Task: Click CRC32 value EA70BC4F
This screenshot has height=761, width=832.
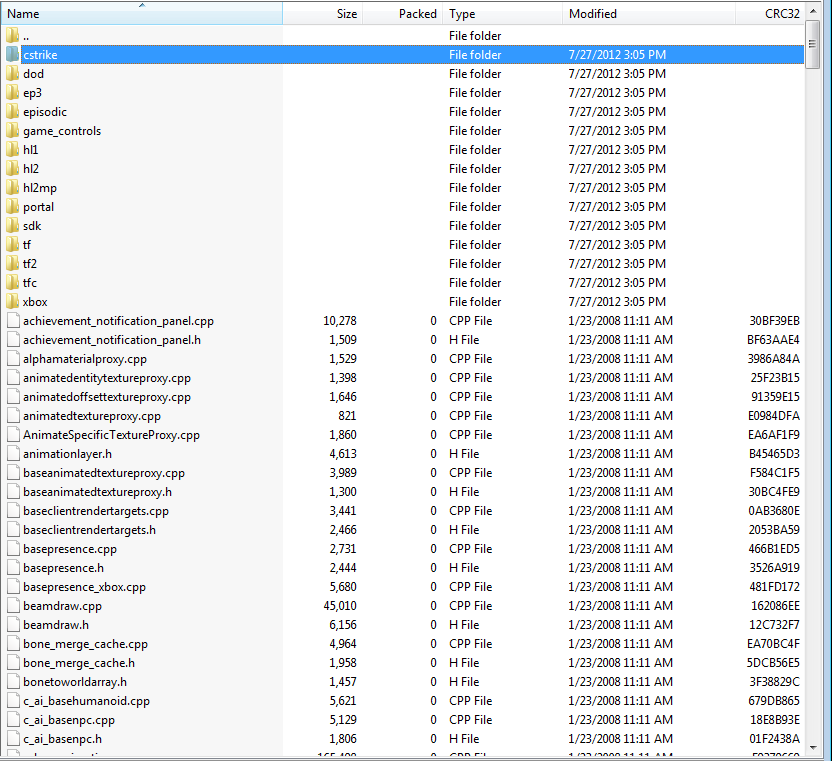Action: [773, 644]
